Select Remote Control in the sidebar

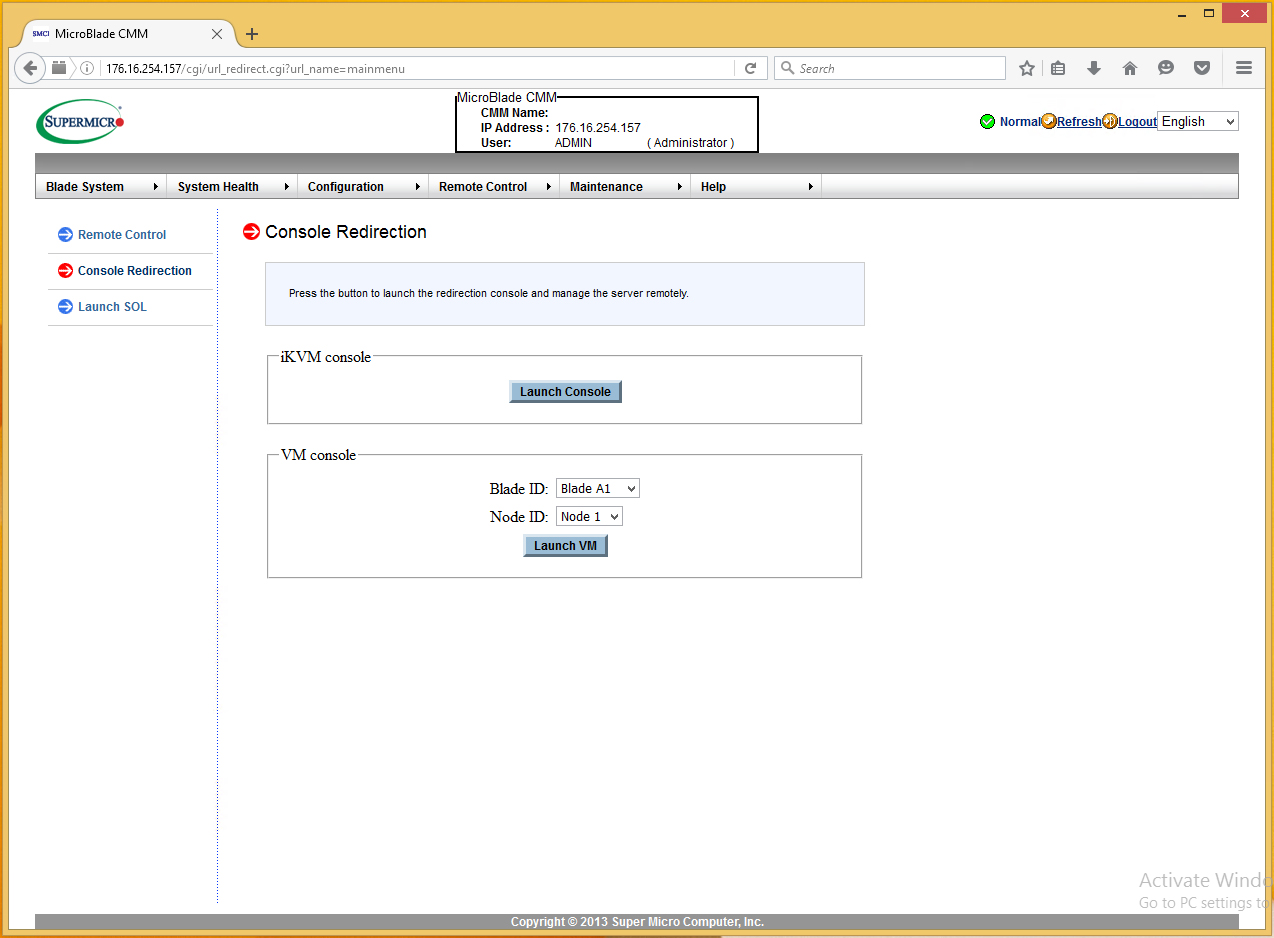pyautogui.click(x=122, y=235)
